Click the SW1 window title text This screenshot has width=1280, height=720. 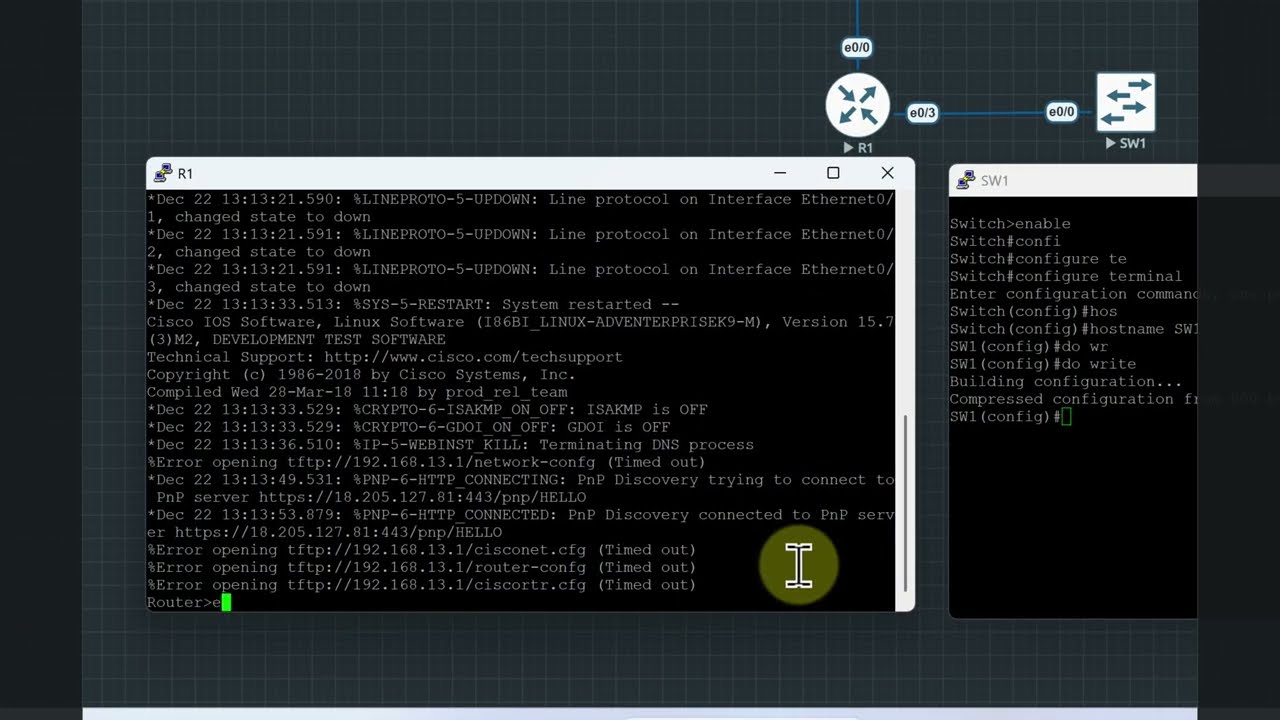tap(994, 180)
